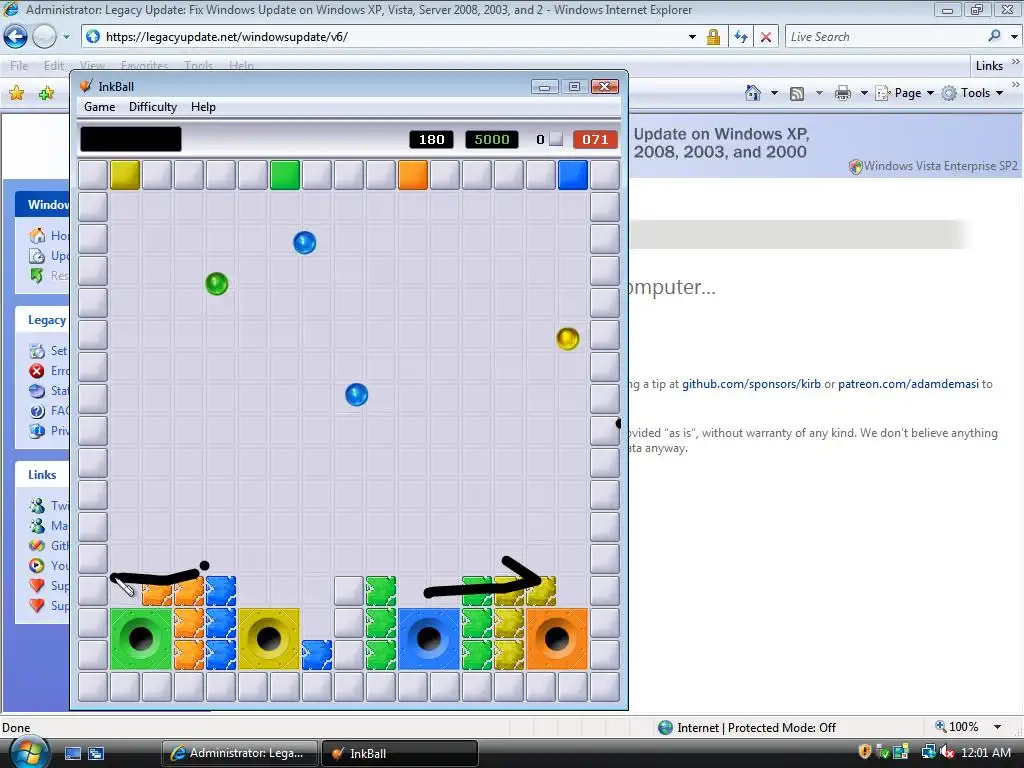Click the Home toolbar icon

pos(753,93)
